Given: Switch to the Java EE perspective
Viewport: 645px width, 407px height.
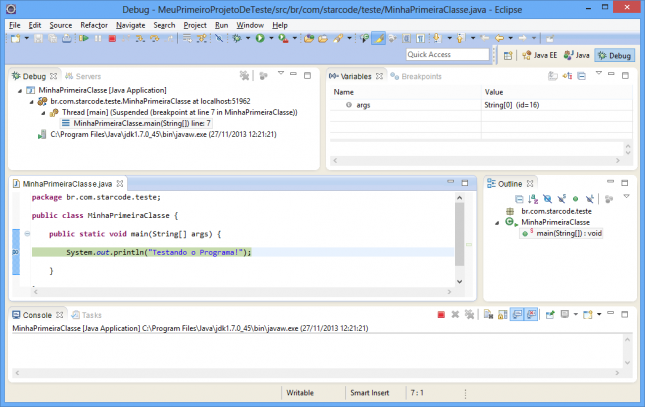Looking at the screenshot, I should (539, 55).
